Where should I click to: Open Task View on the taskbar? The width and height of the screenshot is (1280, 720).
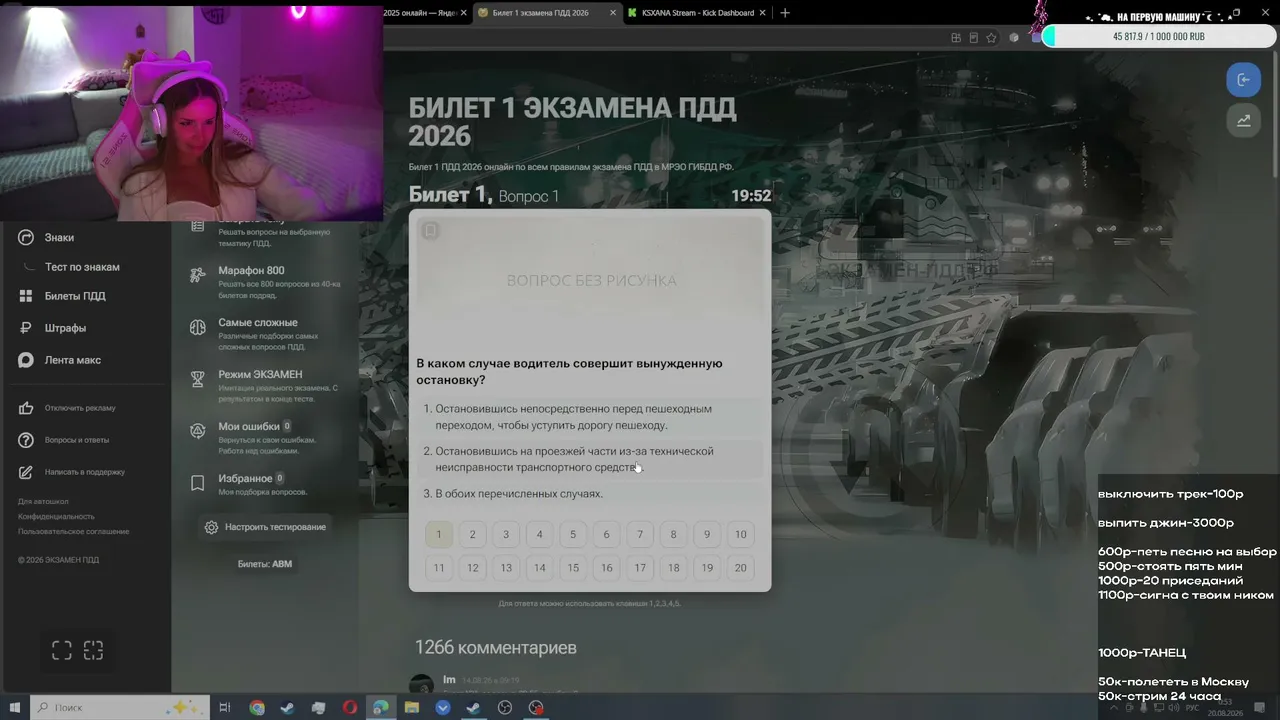pos(225,707)
